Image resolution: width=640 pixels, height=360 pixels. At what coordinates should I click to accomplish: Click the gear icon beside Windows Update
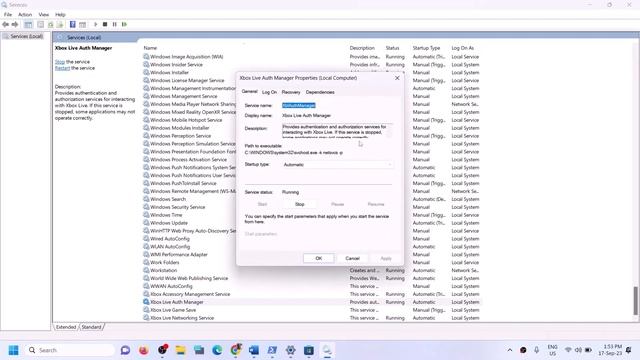tap(146, 223)
